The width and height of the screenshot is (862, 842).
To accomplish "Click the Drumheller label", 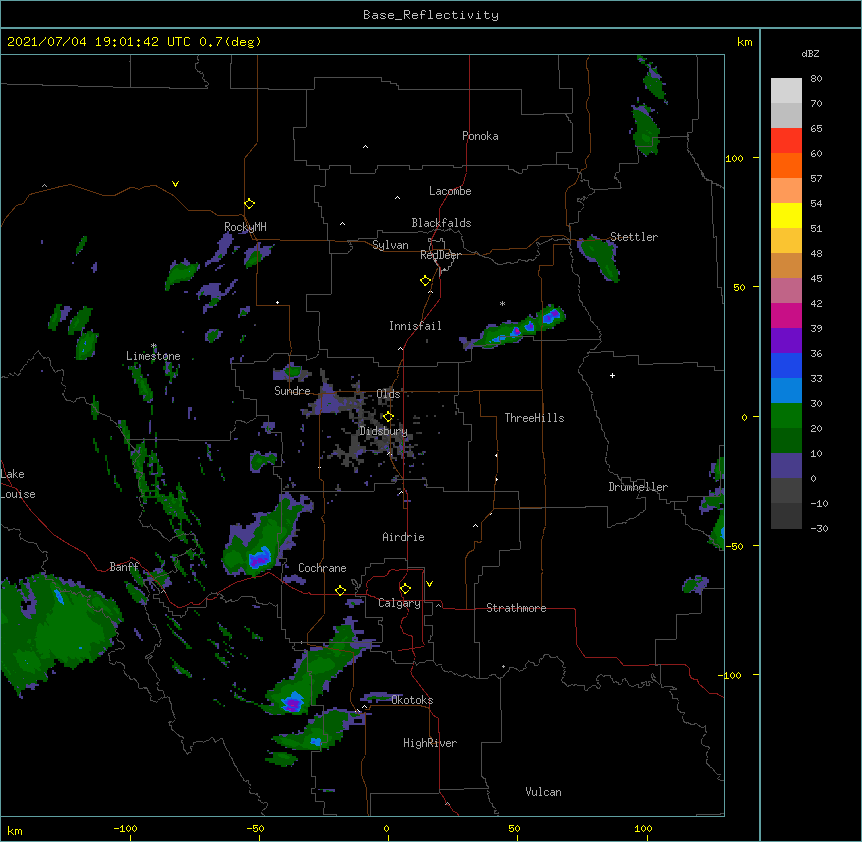I will (638, 487).
